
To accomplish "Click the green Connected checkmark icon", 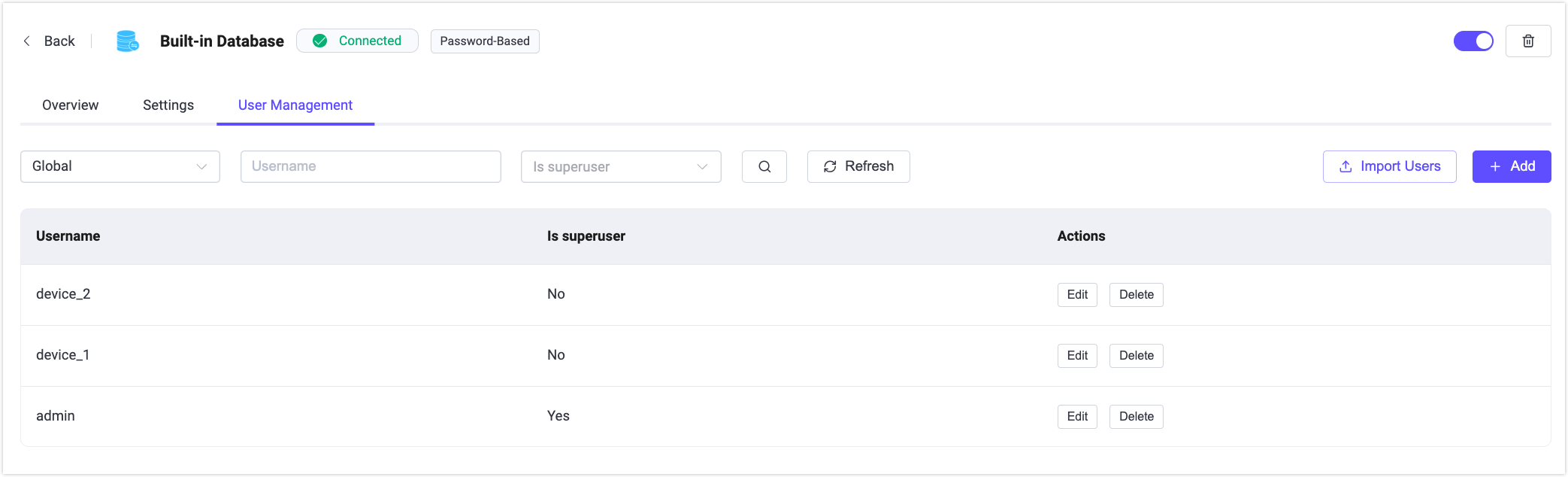I will point(320,41).
